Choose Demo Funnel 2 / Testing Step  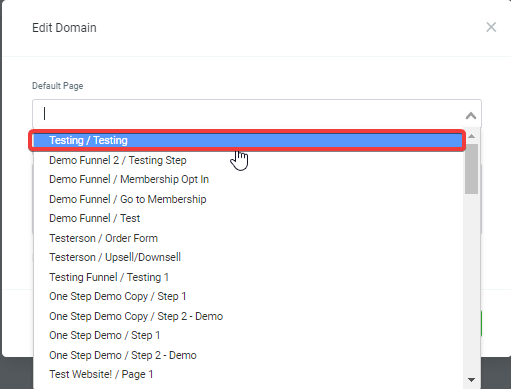tap(248, 160)
